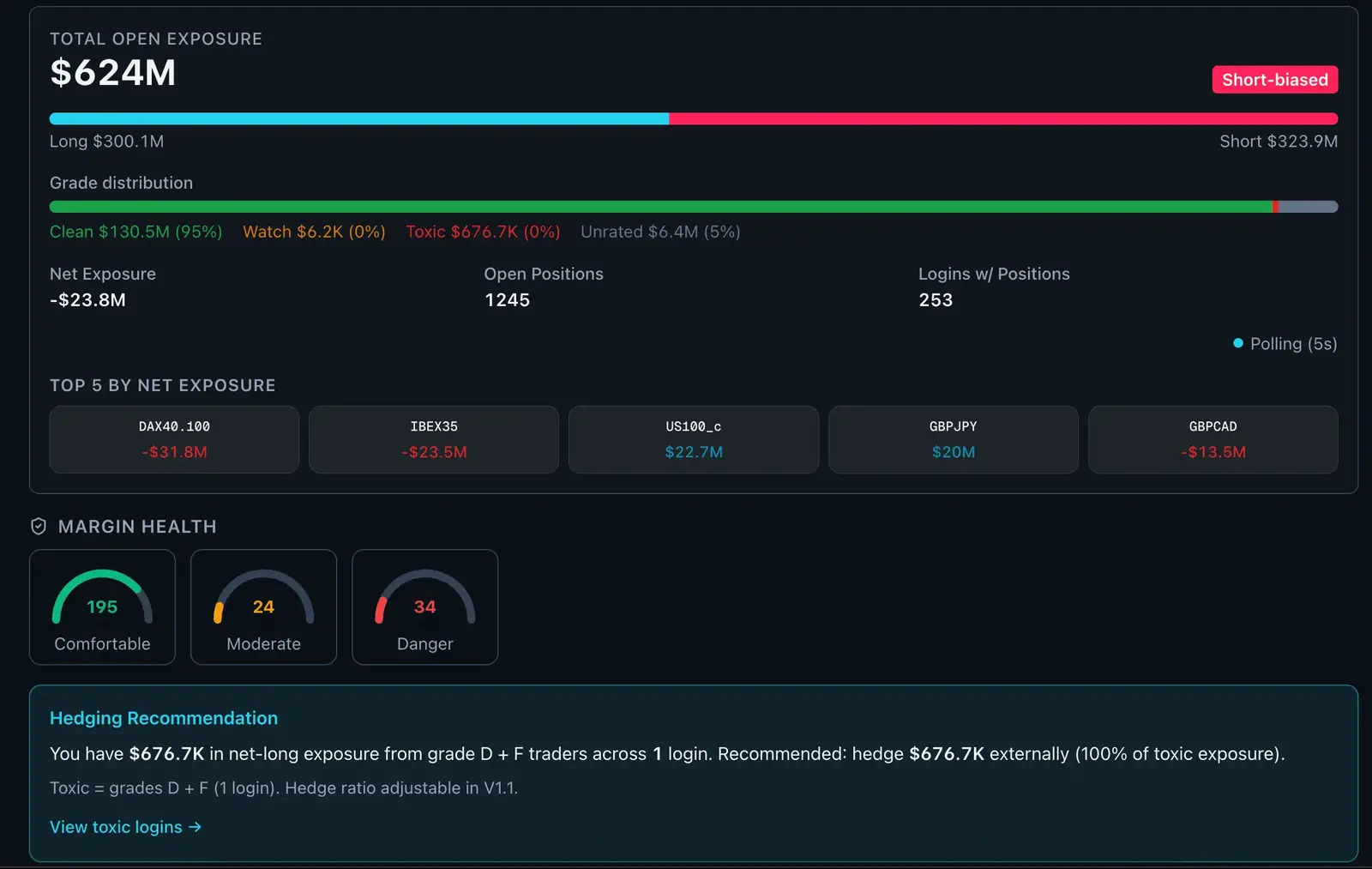Click the Polling (5s) status text
This screenshot has height=869, width=1372.
pyautogui.click(x=1293, y=344)
